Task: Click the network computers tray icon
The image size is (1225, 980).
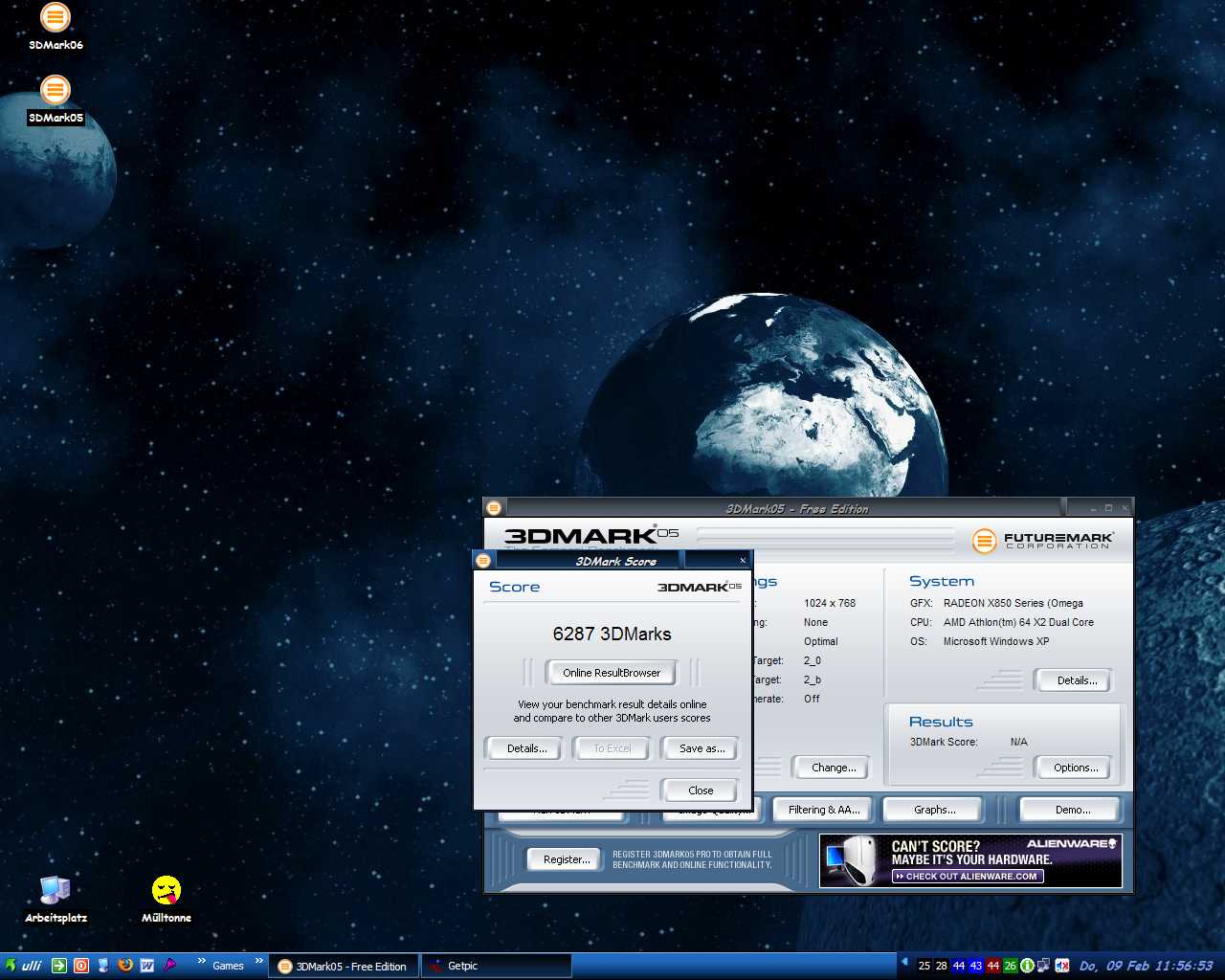Action: click(1044, 966)
